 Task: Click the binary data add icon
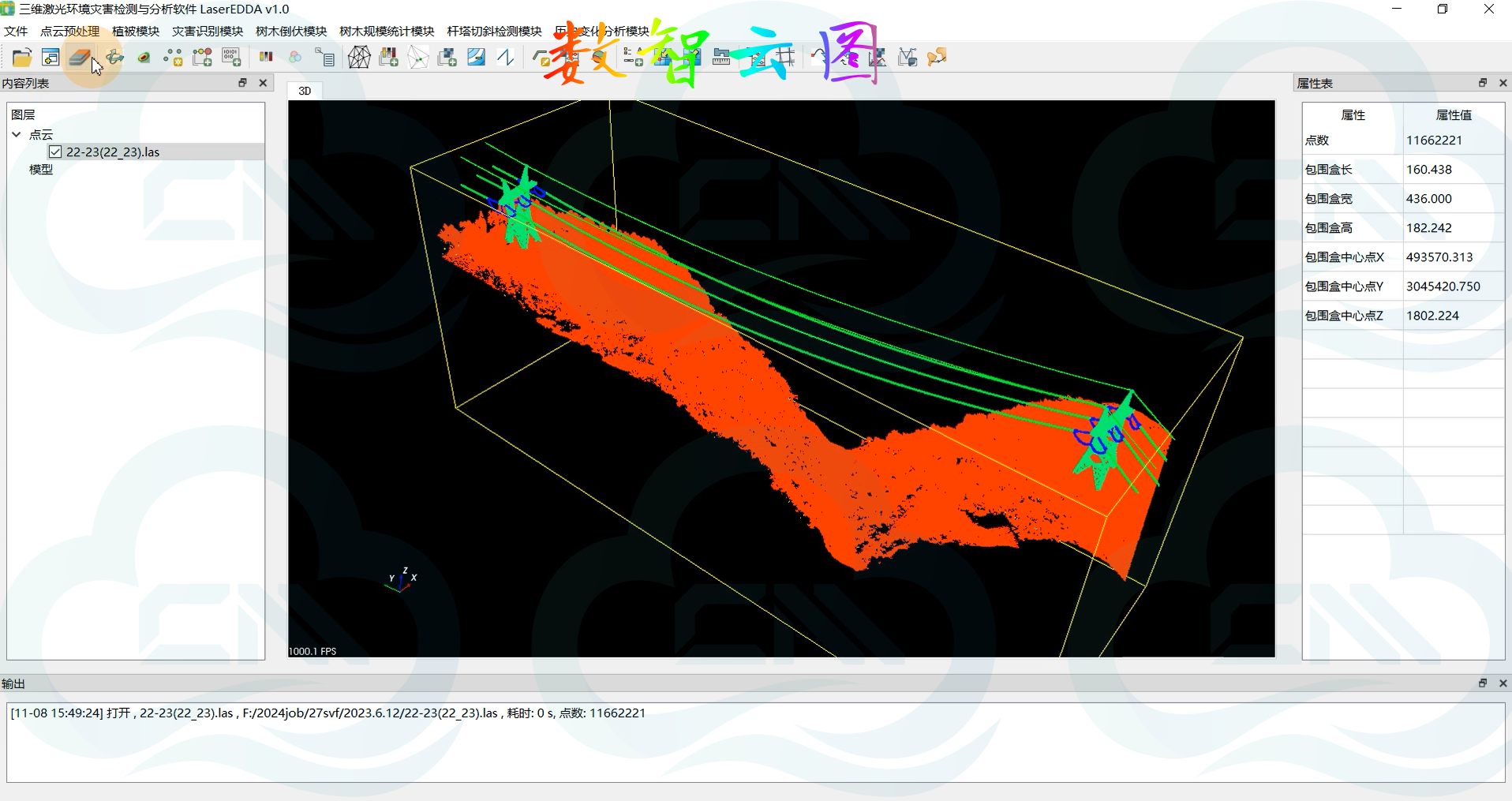231,57
